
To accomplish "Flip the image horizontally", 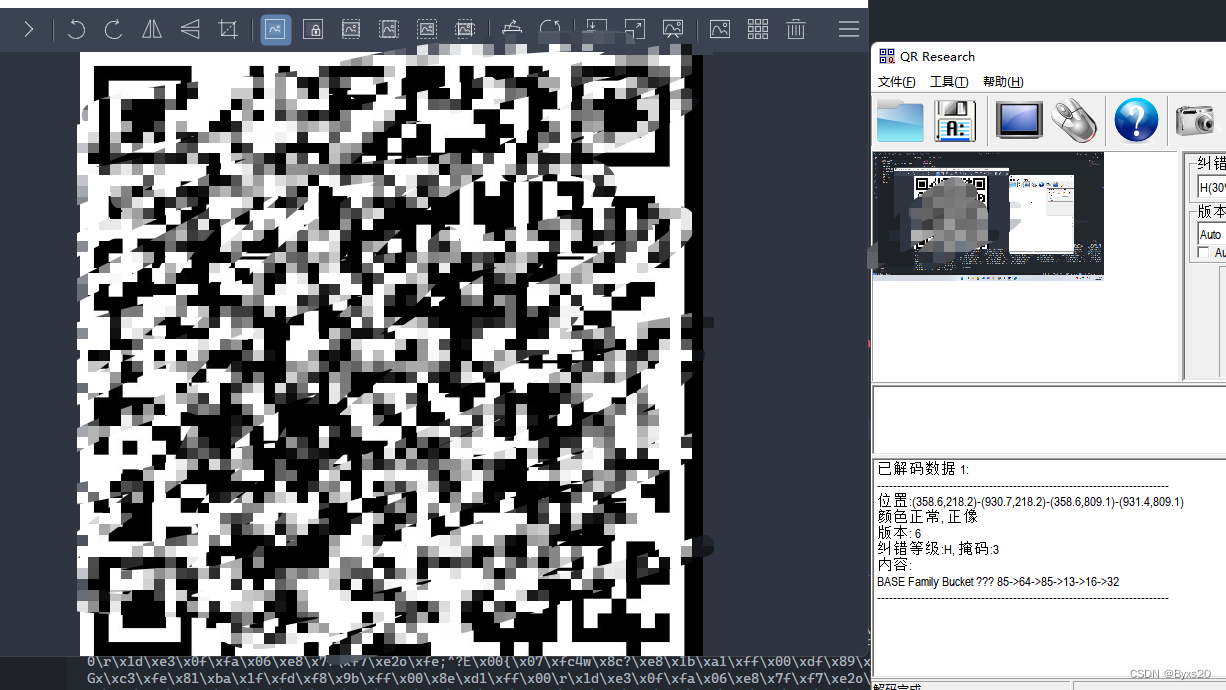I will pyautogui.click(x=152, y=30).
